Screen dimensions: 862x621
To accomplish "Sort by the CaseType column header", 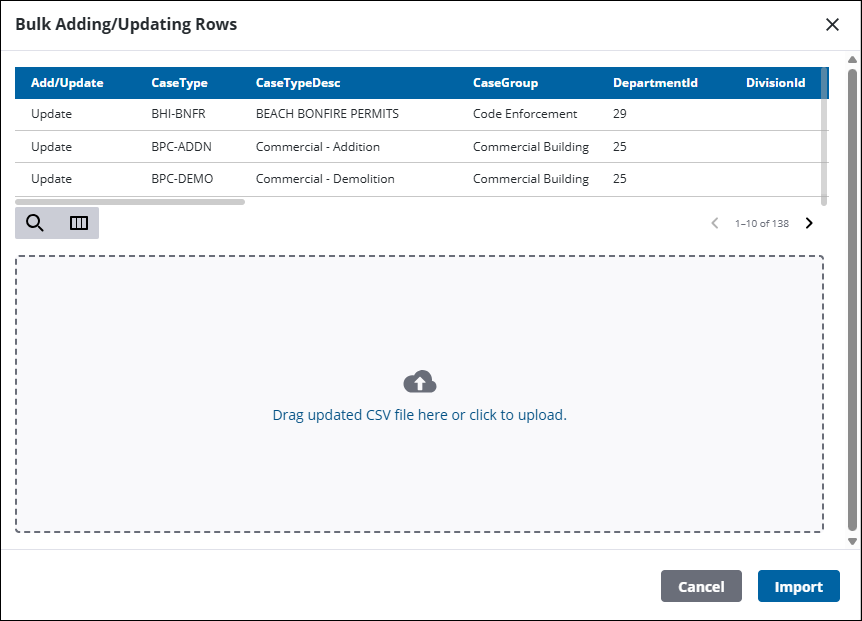I will 179,83.
